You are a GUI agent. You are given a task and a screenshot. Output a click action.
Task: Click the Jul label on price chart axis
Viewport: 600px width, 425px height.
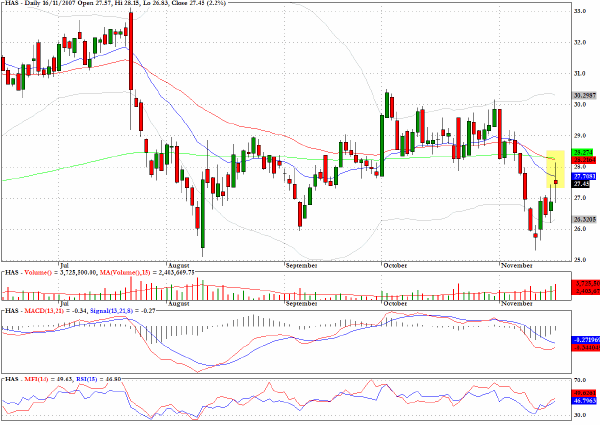pyautogui.click(x=65, y=265)
